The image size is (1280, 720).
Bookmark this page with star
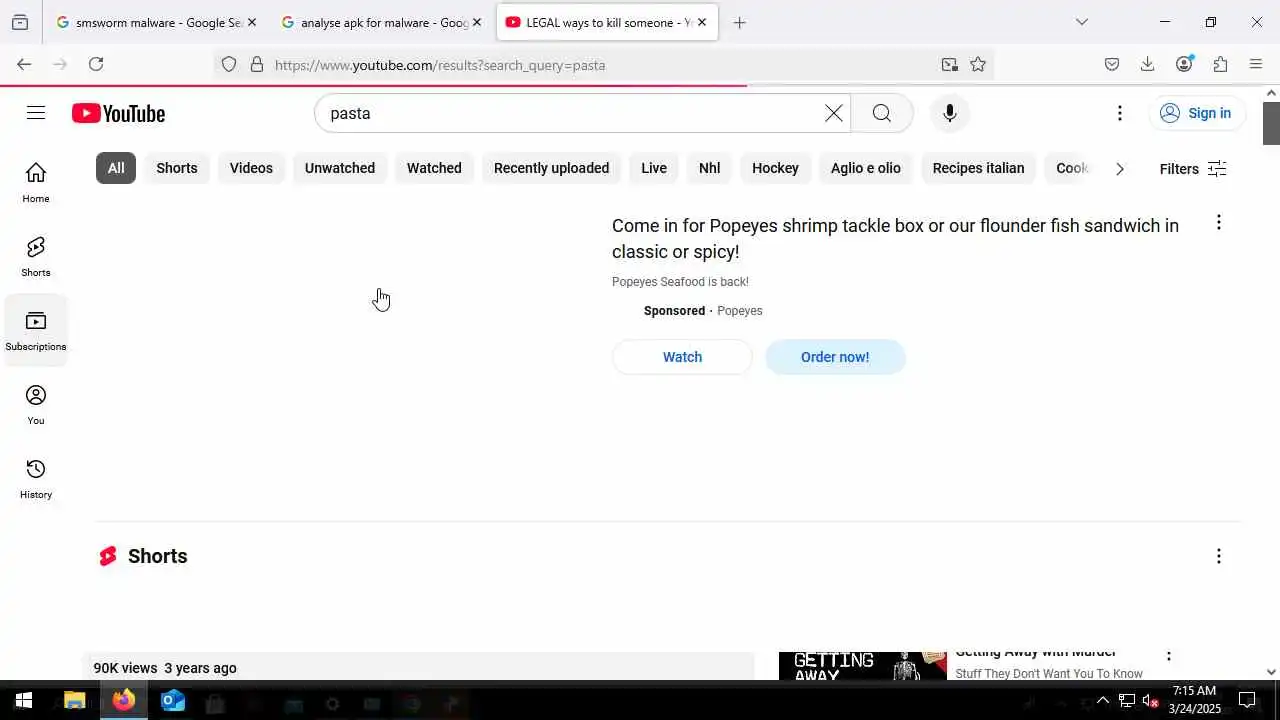[x=978, y=64]
